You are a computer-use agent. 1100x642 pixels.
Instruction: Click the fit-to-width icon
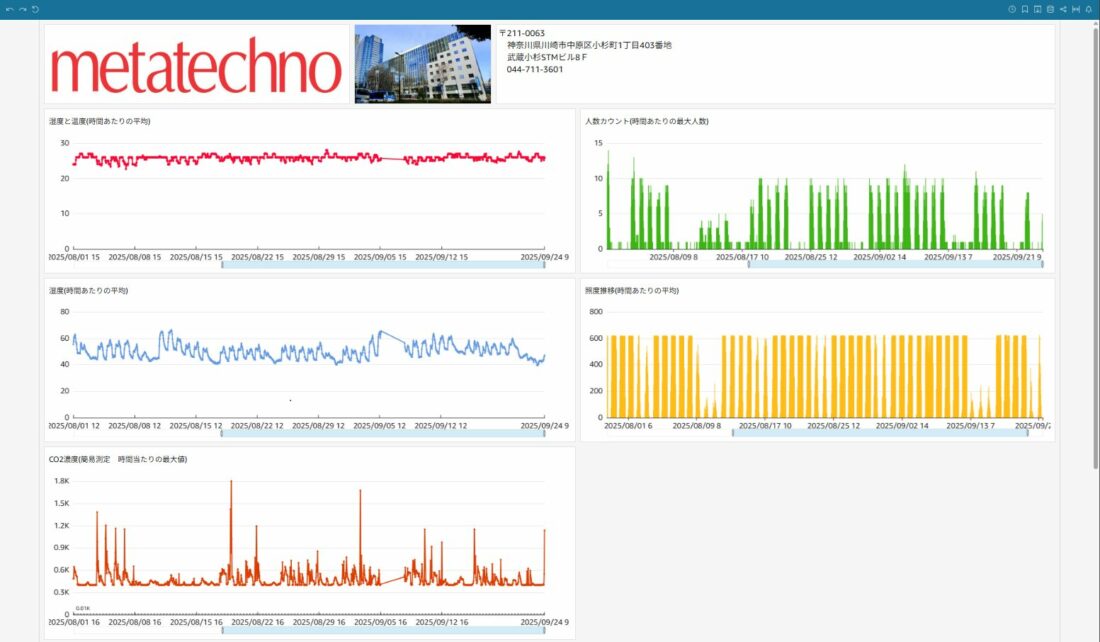[x=1076, y=9]
